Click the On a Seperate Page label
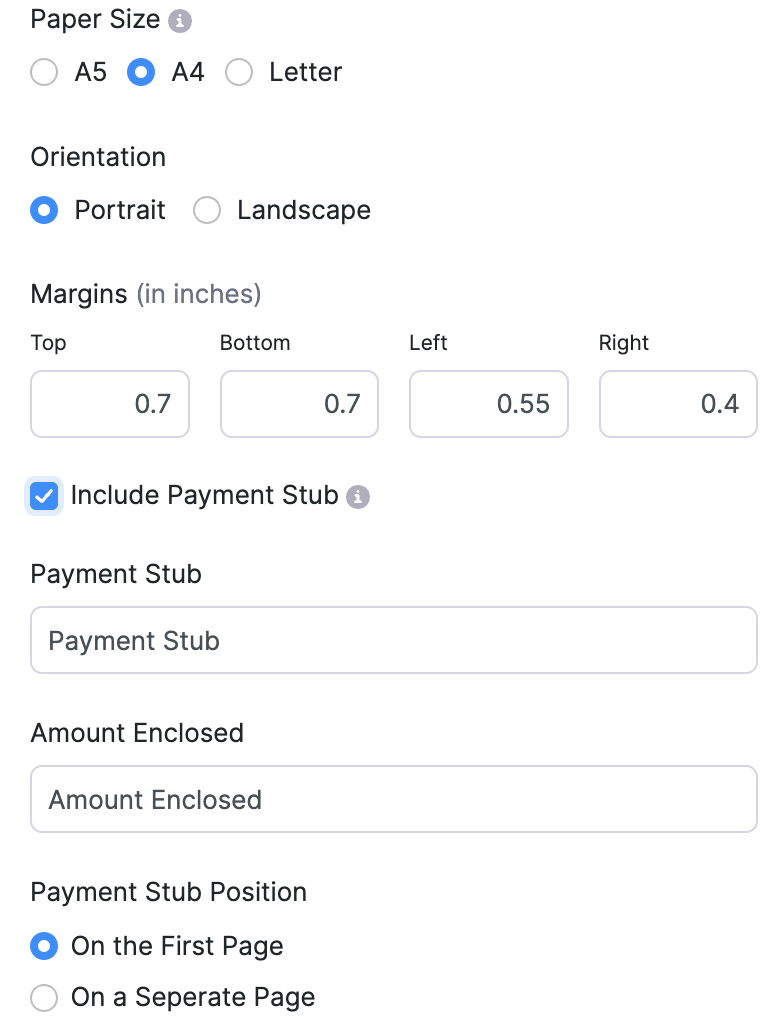The height and width of the screenshot is (1036, 776). click(193, 997)
